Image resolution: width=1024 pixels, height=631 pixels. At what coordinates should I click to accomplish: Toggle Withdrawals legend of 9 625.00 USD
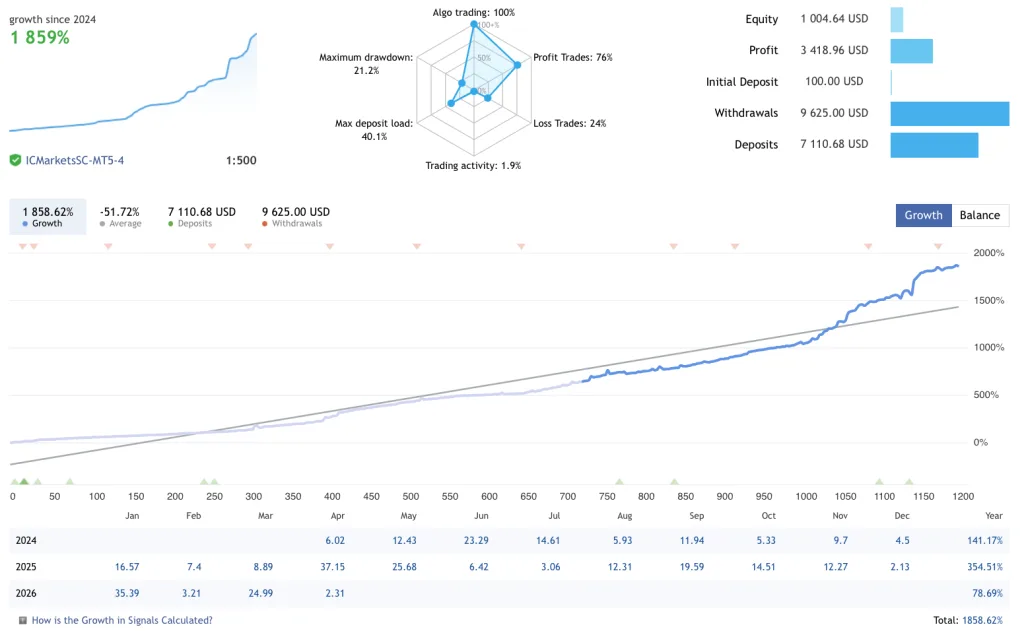point(296,217)
